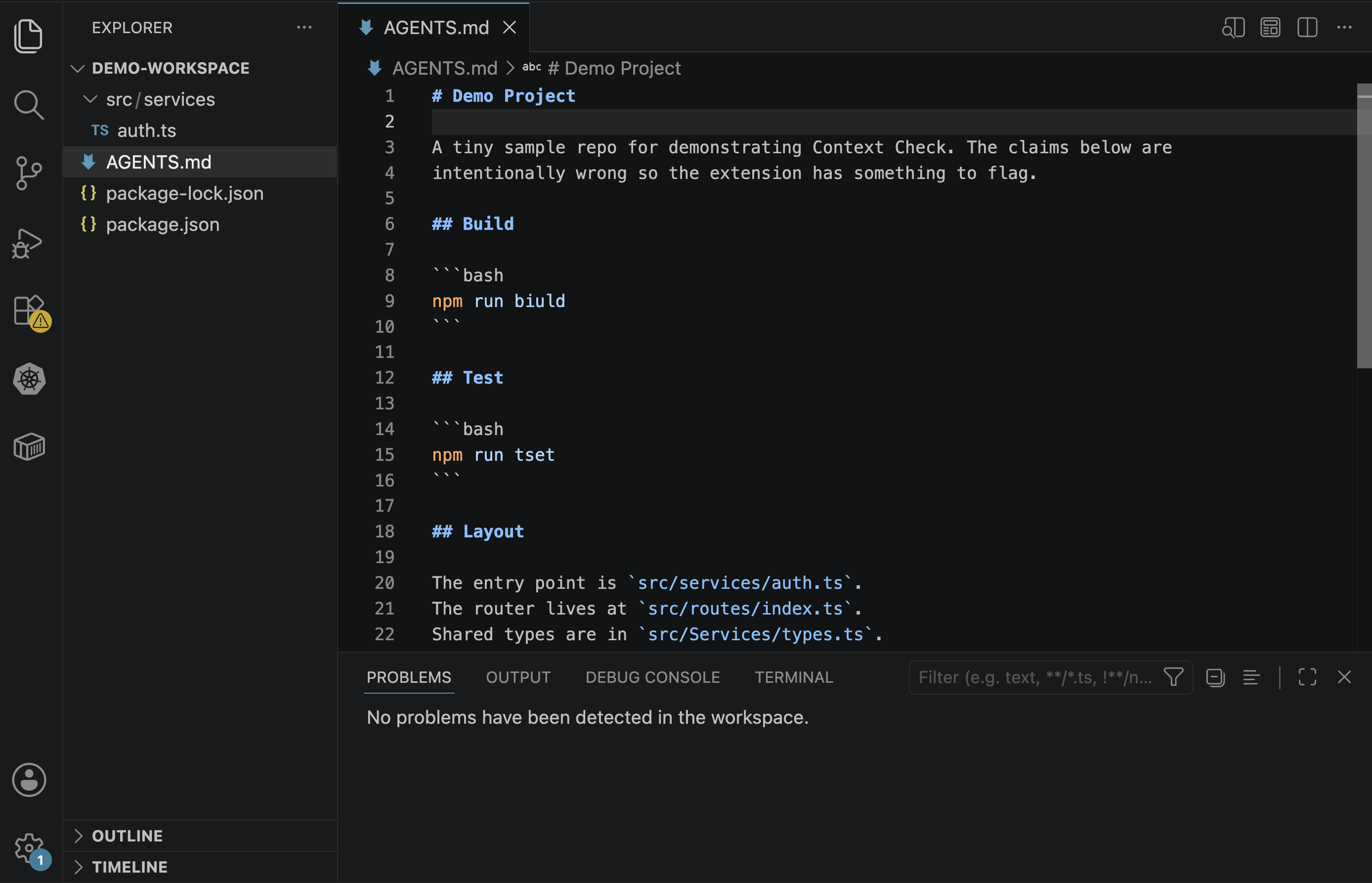Split the editor right
Image resolution: width=1372 pixels, height=883 pixels.
click(x=1307, y=28)
